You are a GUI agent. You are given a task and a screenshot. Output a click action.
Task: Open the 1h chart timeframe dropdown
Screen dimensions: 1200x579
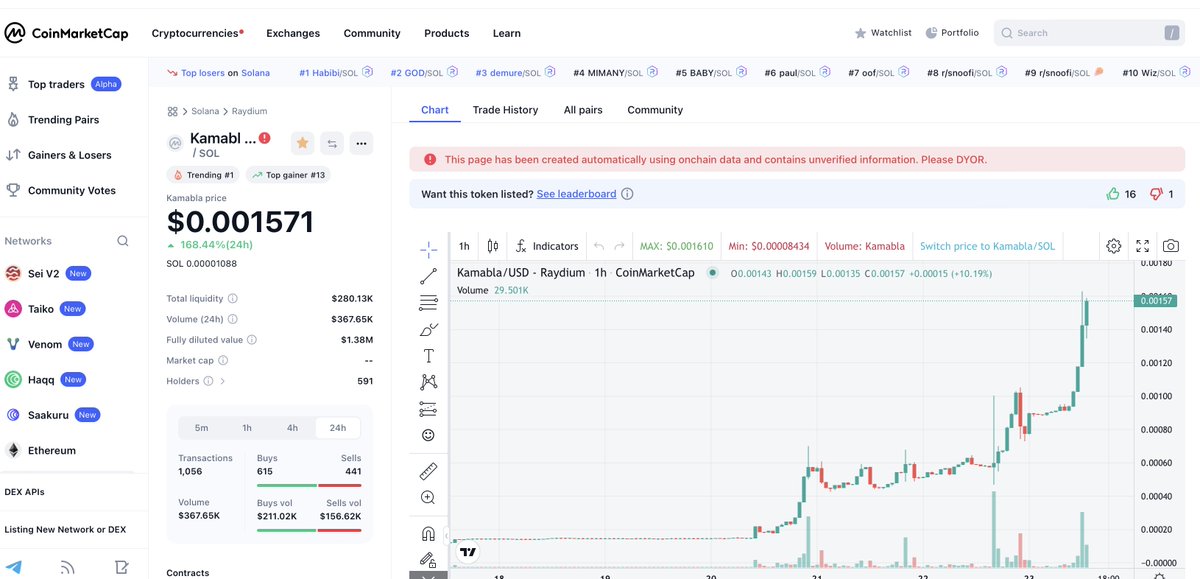(x=464, y=246)
